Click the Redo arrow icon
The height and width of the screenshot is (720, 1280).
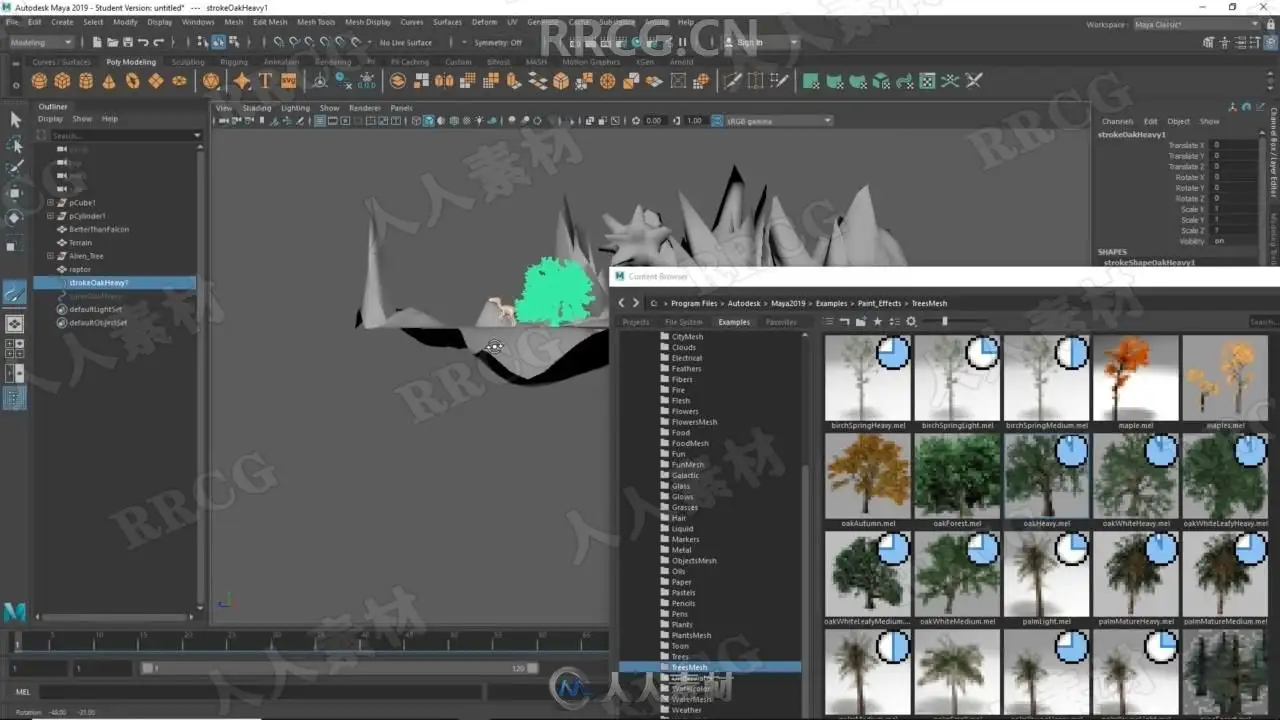point(159,42)
